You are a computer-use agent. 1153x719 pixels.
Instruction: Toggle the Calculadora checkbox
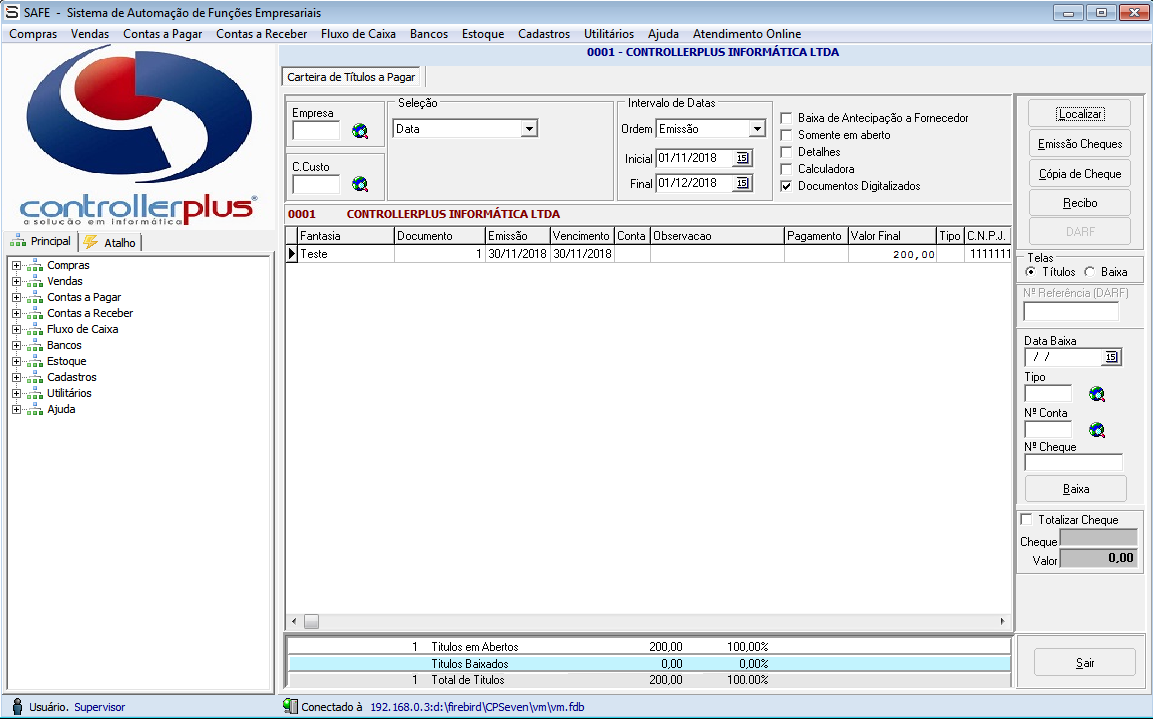786,169
